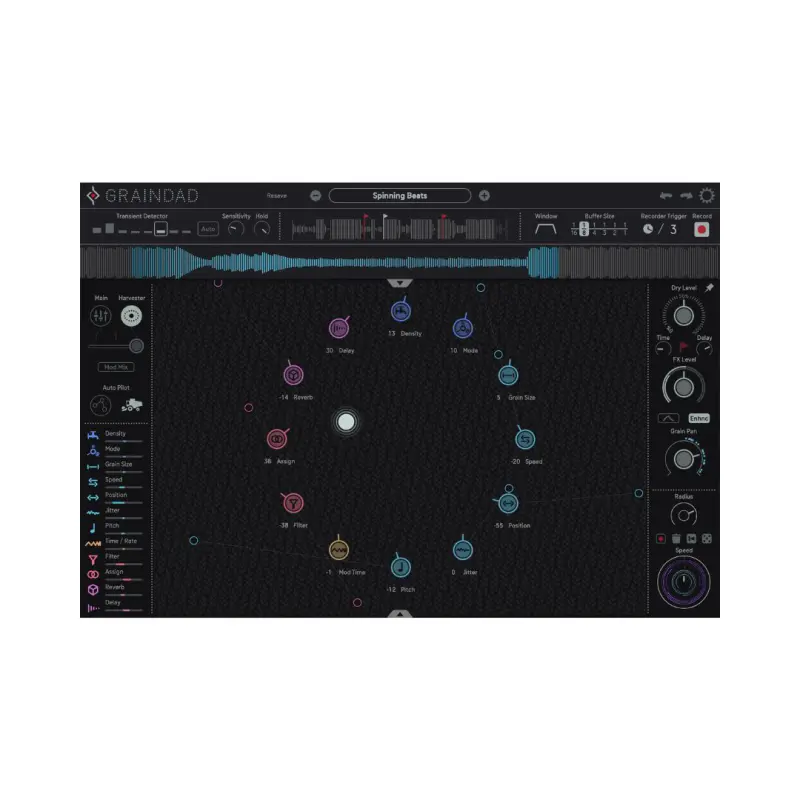Click the Speed node icon in the orbit
The image size is (800, 800).
(525, 439)
